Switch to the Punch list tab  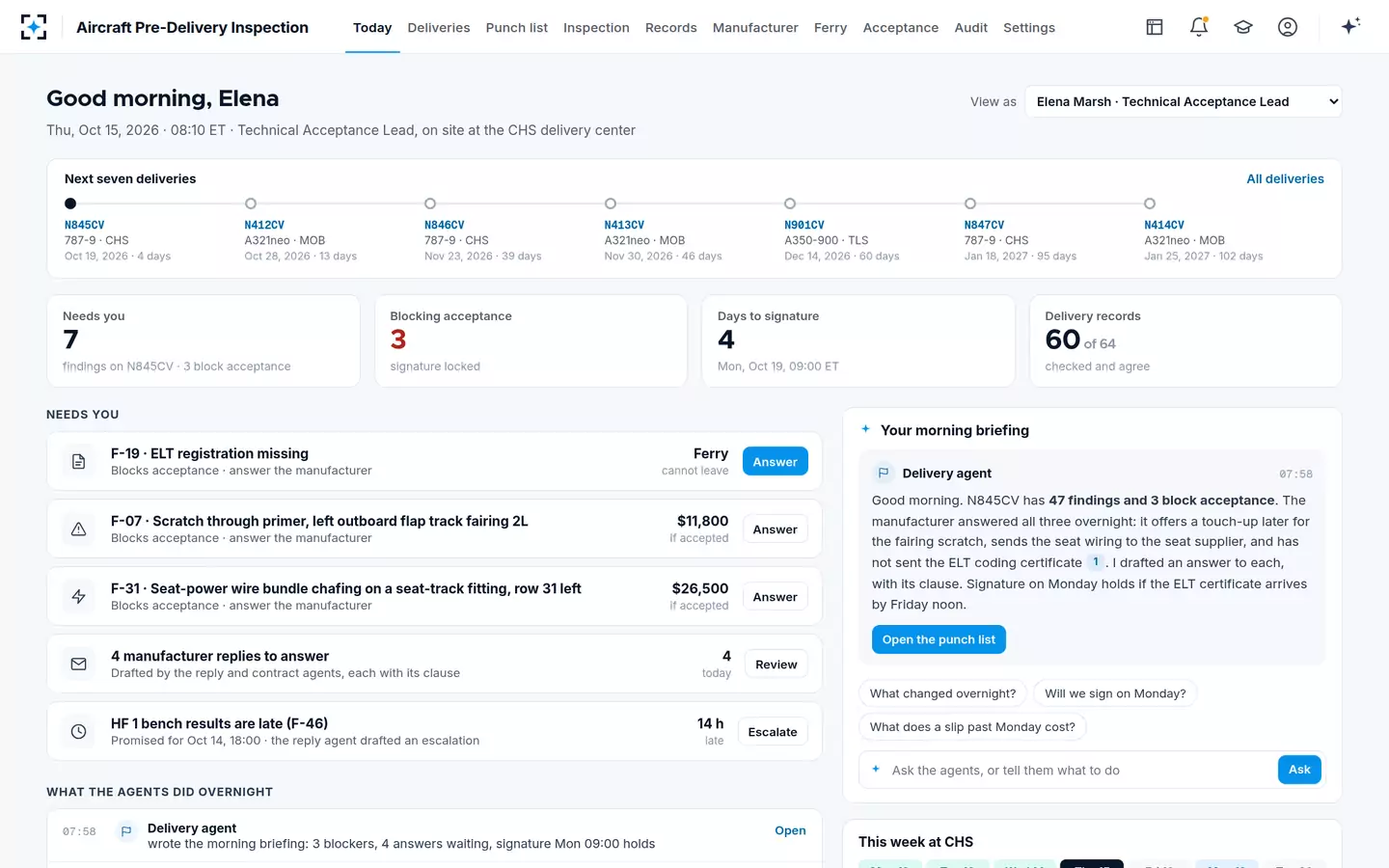(516, 27)
